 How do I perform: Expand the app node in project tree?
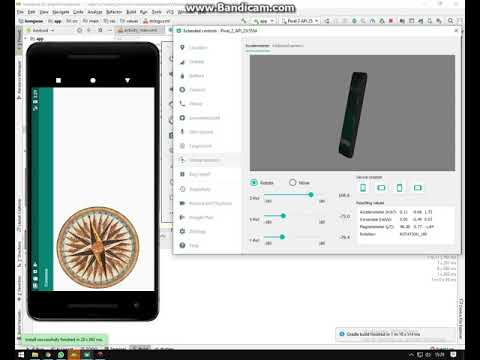(x=26, y=39)
